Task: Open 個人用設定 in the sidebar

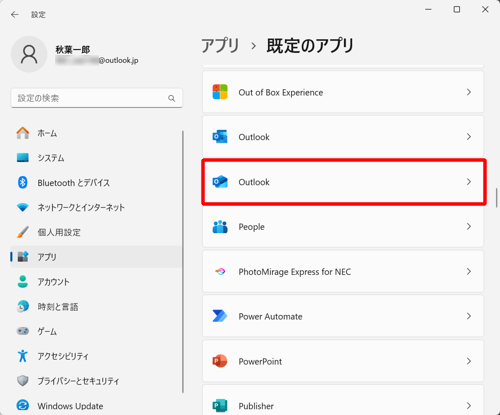Action: coord(96,232)
